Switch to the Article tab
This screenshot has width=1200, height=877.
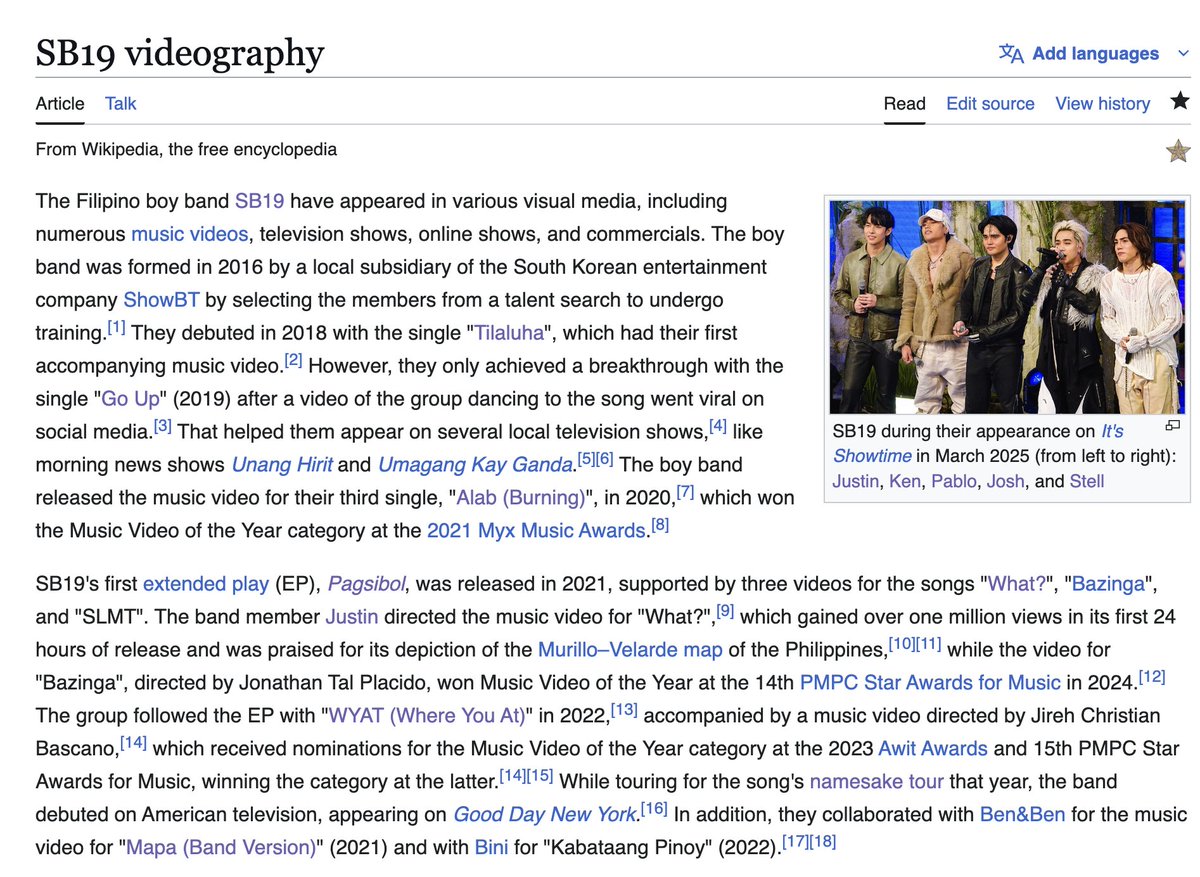(x=60, y=103)
